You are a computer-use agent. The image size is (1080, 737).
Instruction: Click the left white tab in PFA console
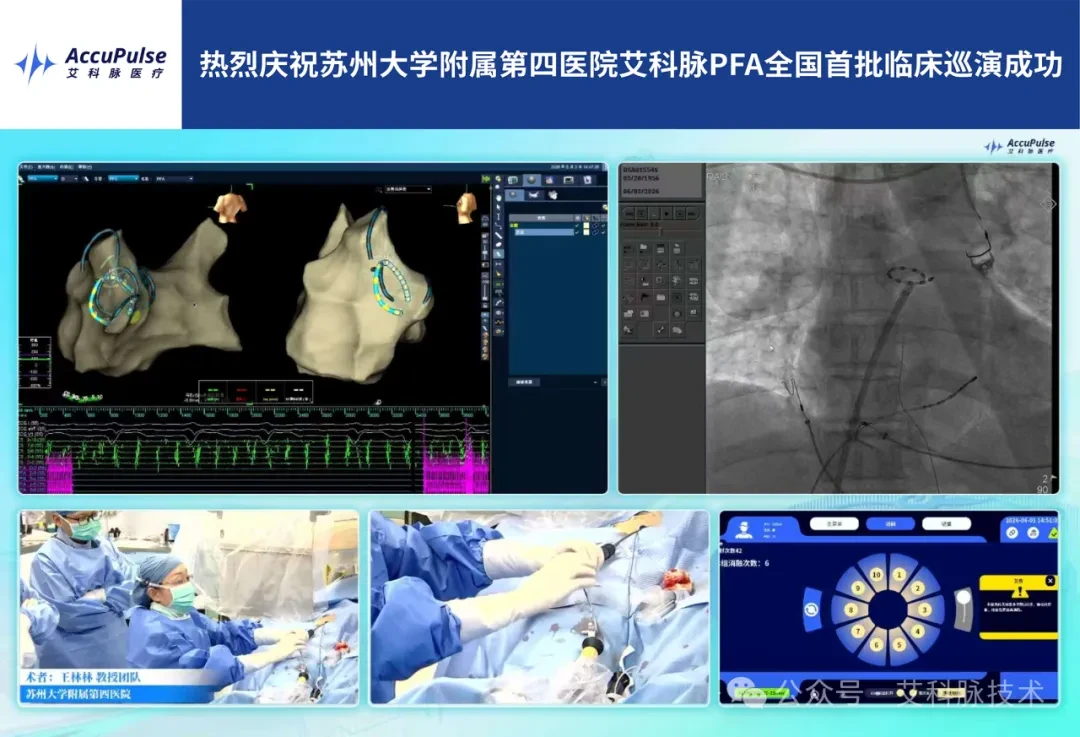coord(834,524)
